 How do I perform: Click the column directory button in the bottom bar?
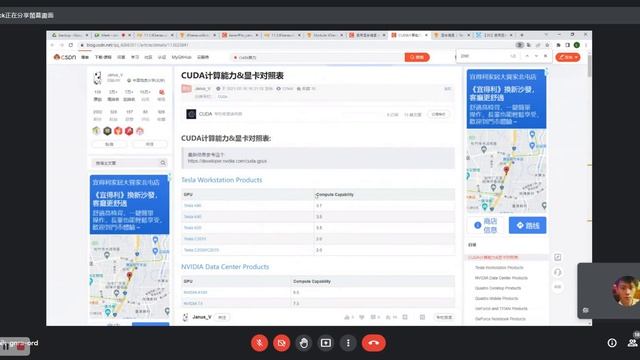click(x=444, y=317)
